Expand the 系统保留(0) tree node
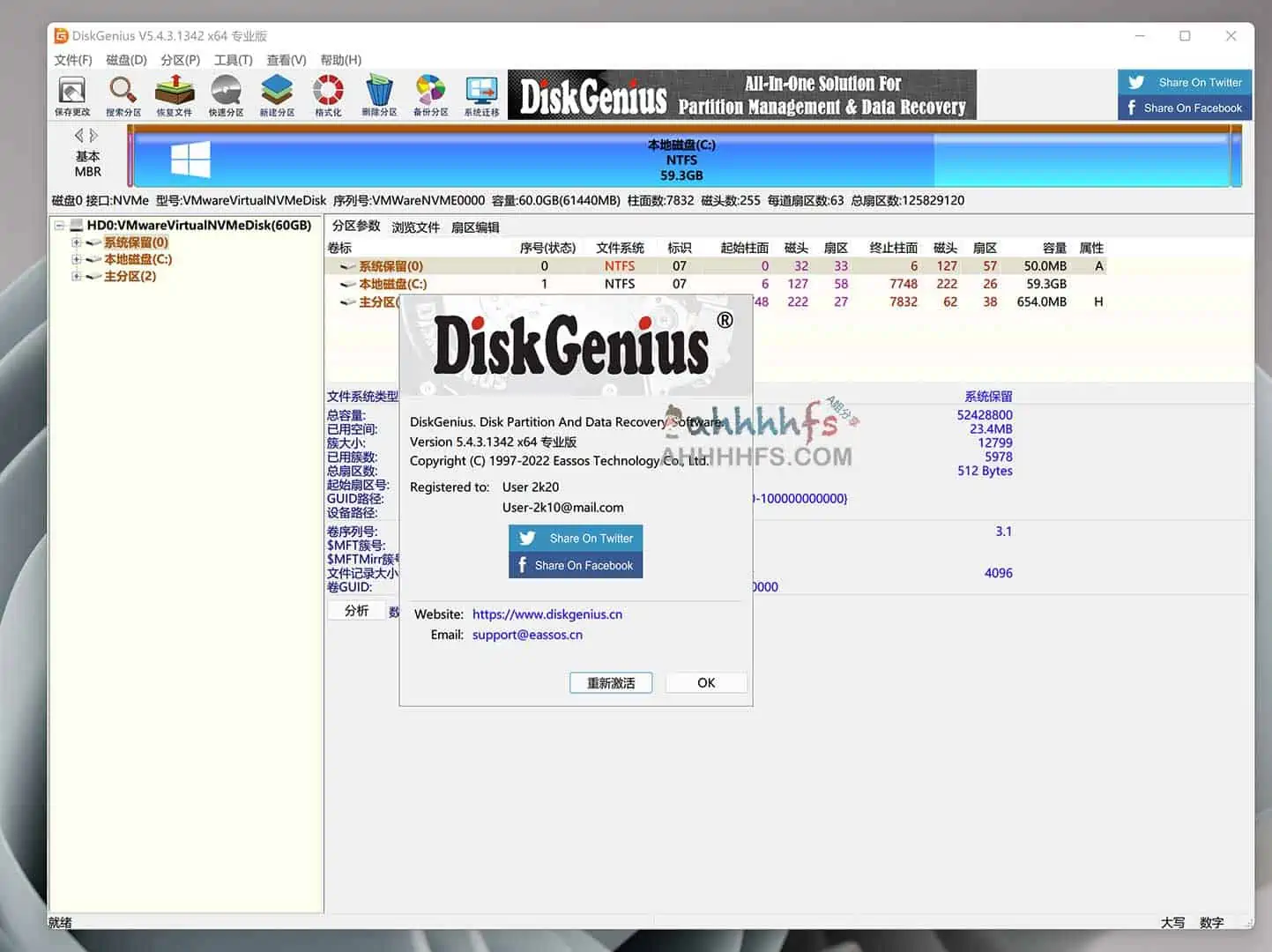 pyautogui.click(x=77, y=242)
